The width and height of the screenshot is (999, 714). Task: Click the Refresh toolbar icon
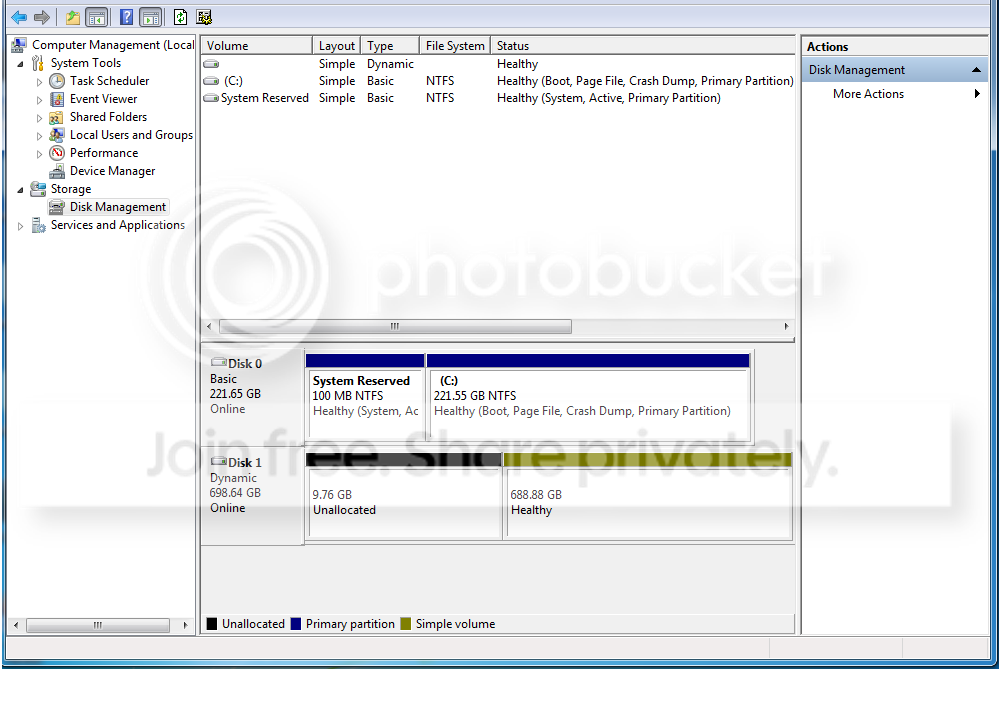(x=180, y=17)
